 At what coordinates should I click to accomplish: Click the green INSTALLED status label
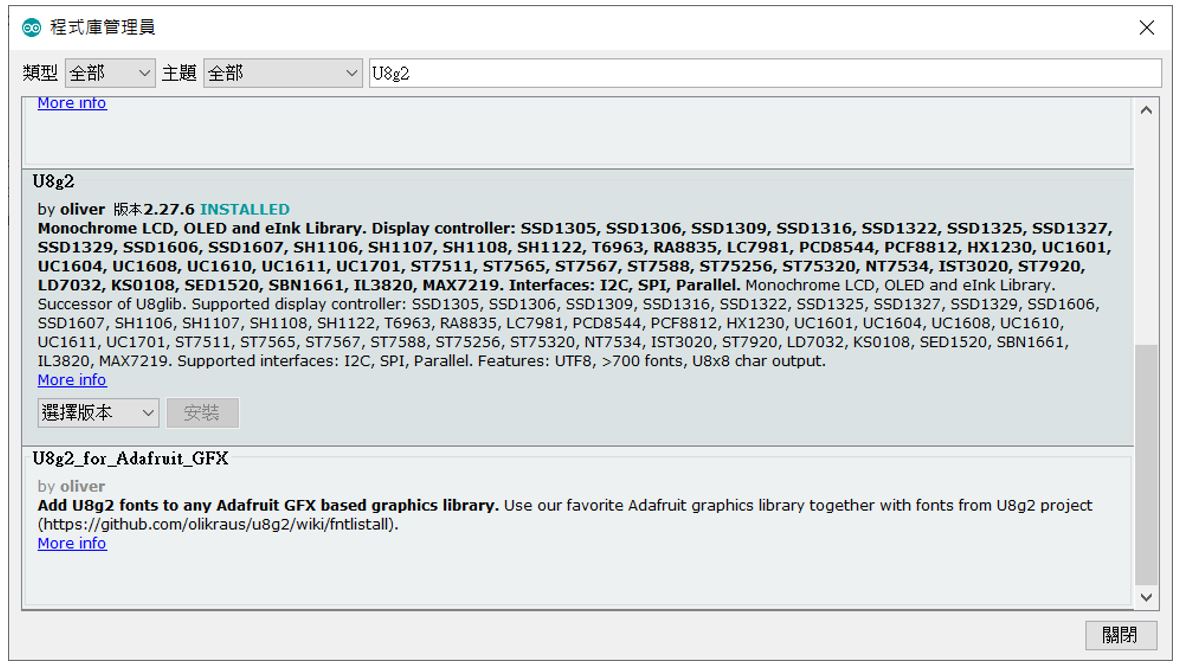click(245, 209)
